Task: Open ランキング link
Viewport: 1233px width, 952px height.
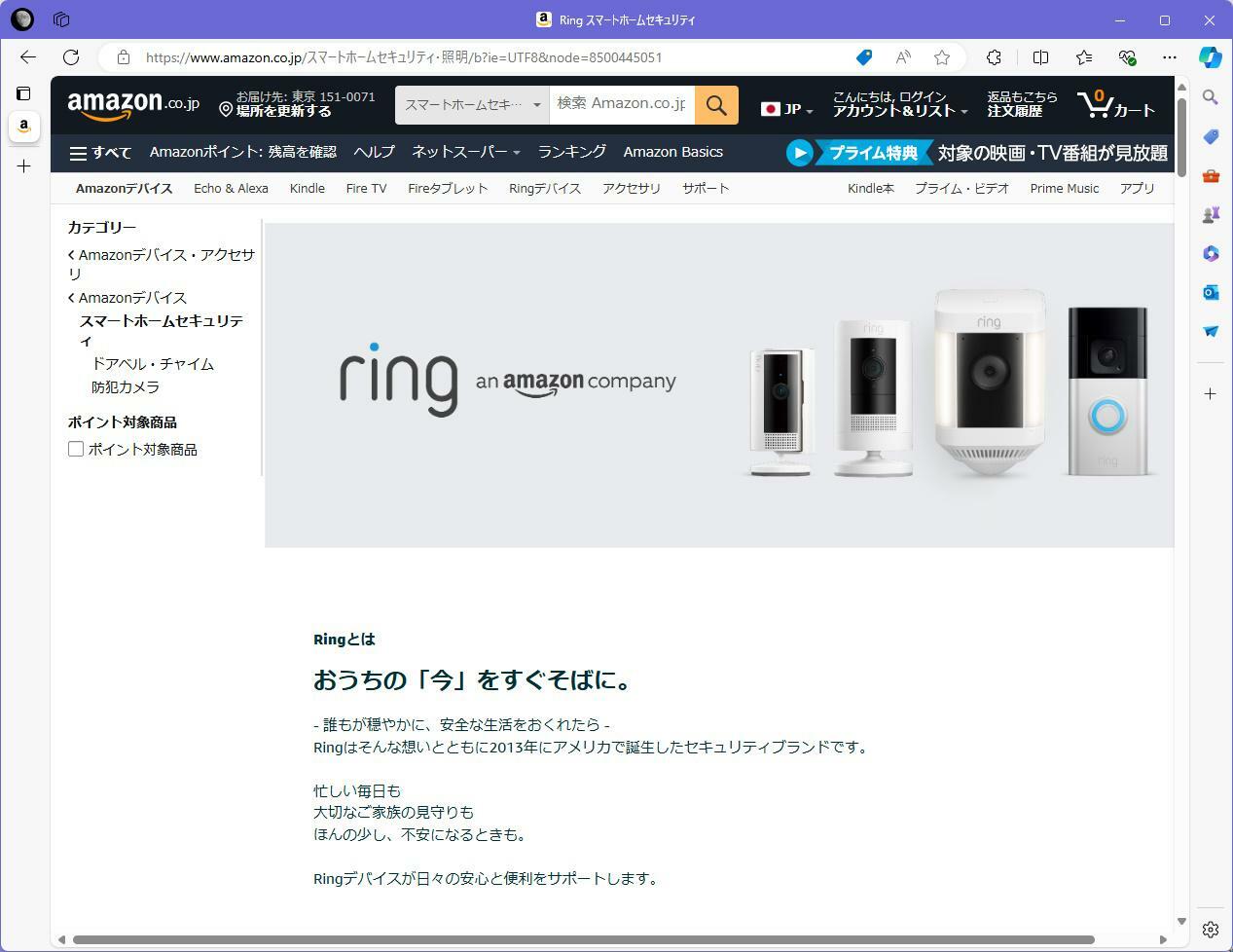Action: click(572, 152)
